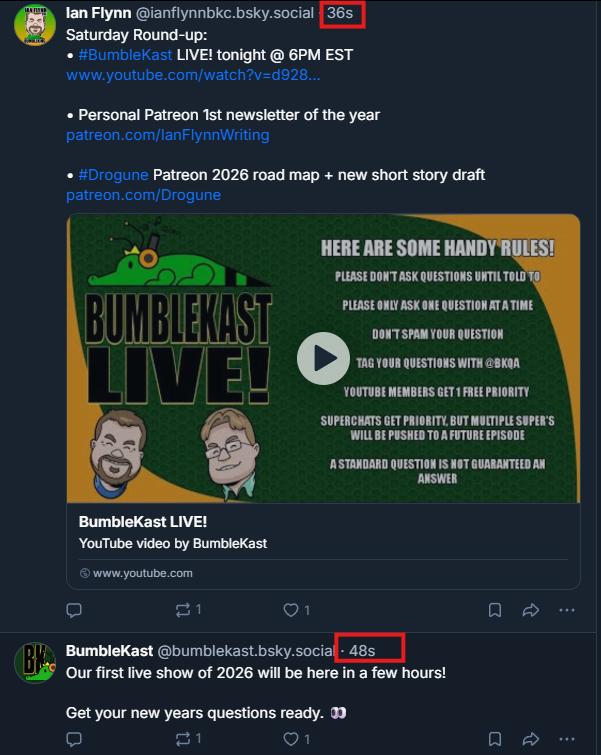The height and width of the screenshot is (755, 601).
Task: Reply to BumbleKast's post
Action: (74, 739)
